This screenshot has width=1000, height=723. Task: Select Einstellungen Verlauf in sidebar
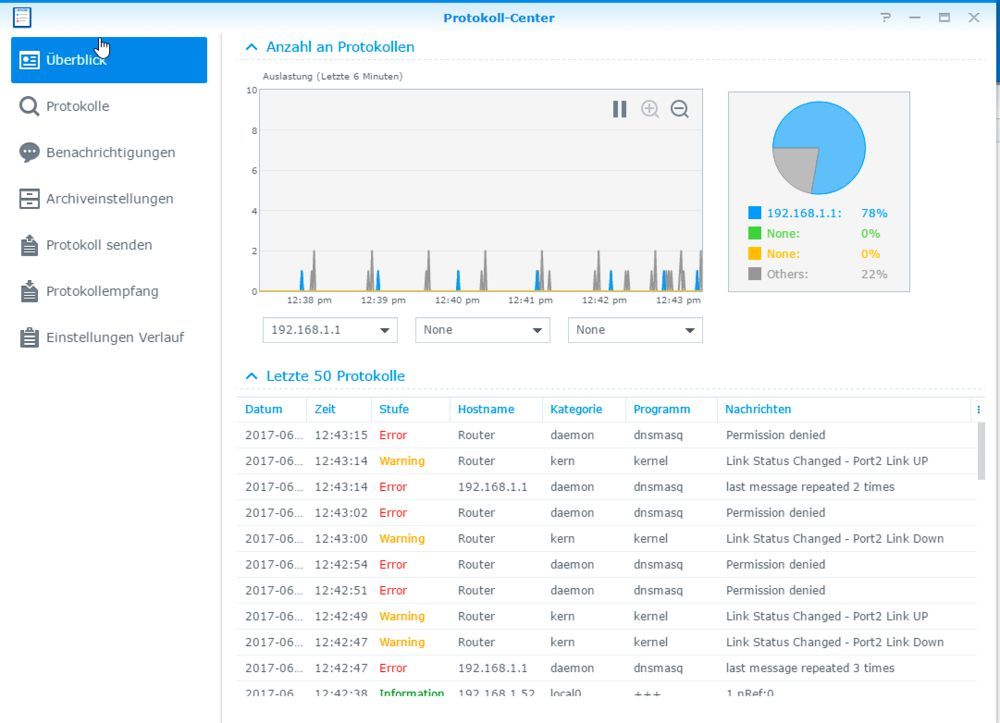[112, 337]
